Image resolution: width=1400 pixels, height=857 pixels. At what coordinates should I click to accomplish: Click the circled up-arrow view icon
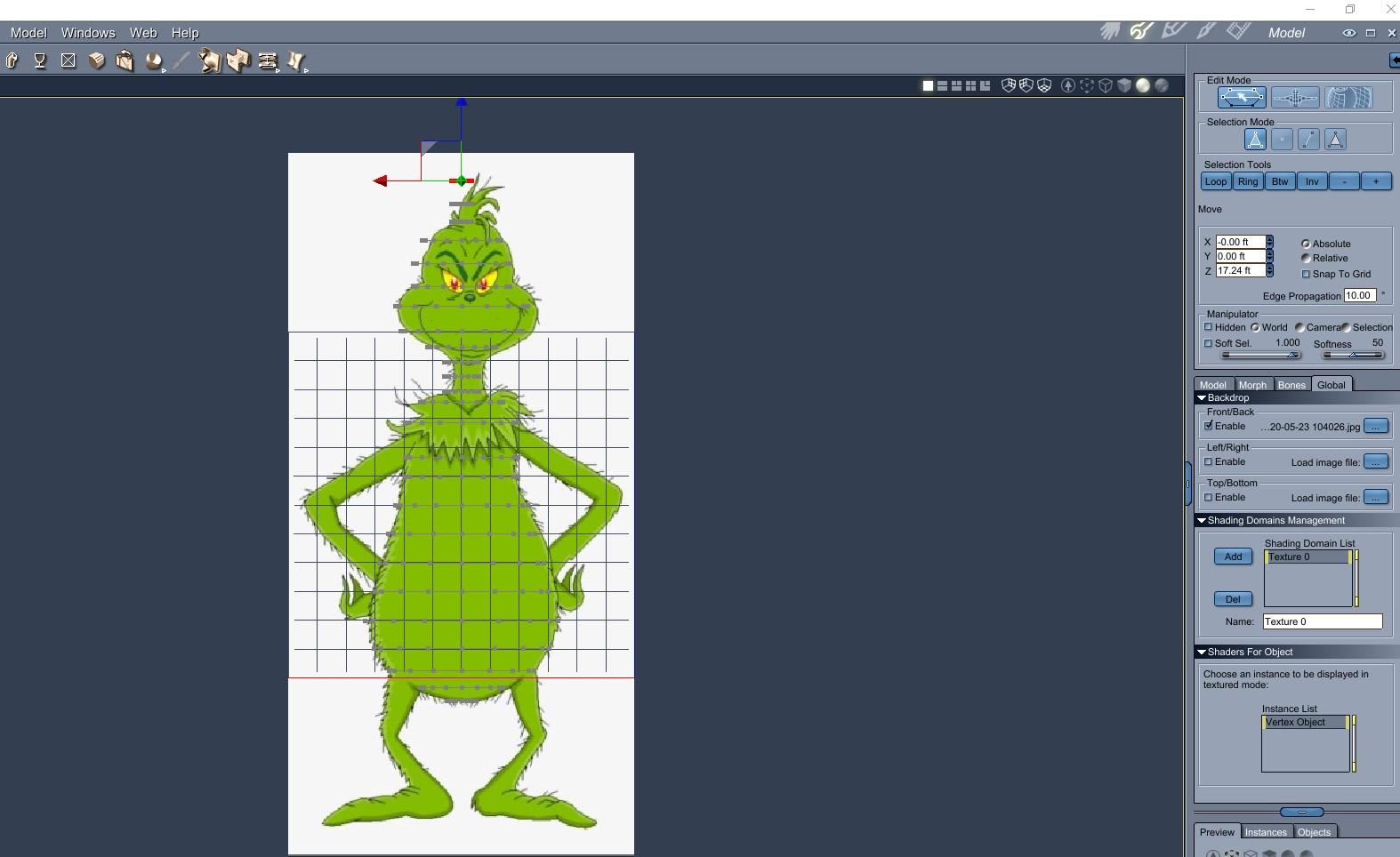[x=1068, y=85]
